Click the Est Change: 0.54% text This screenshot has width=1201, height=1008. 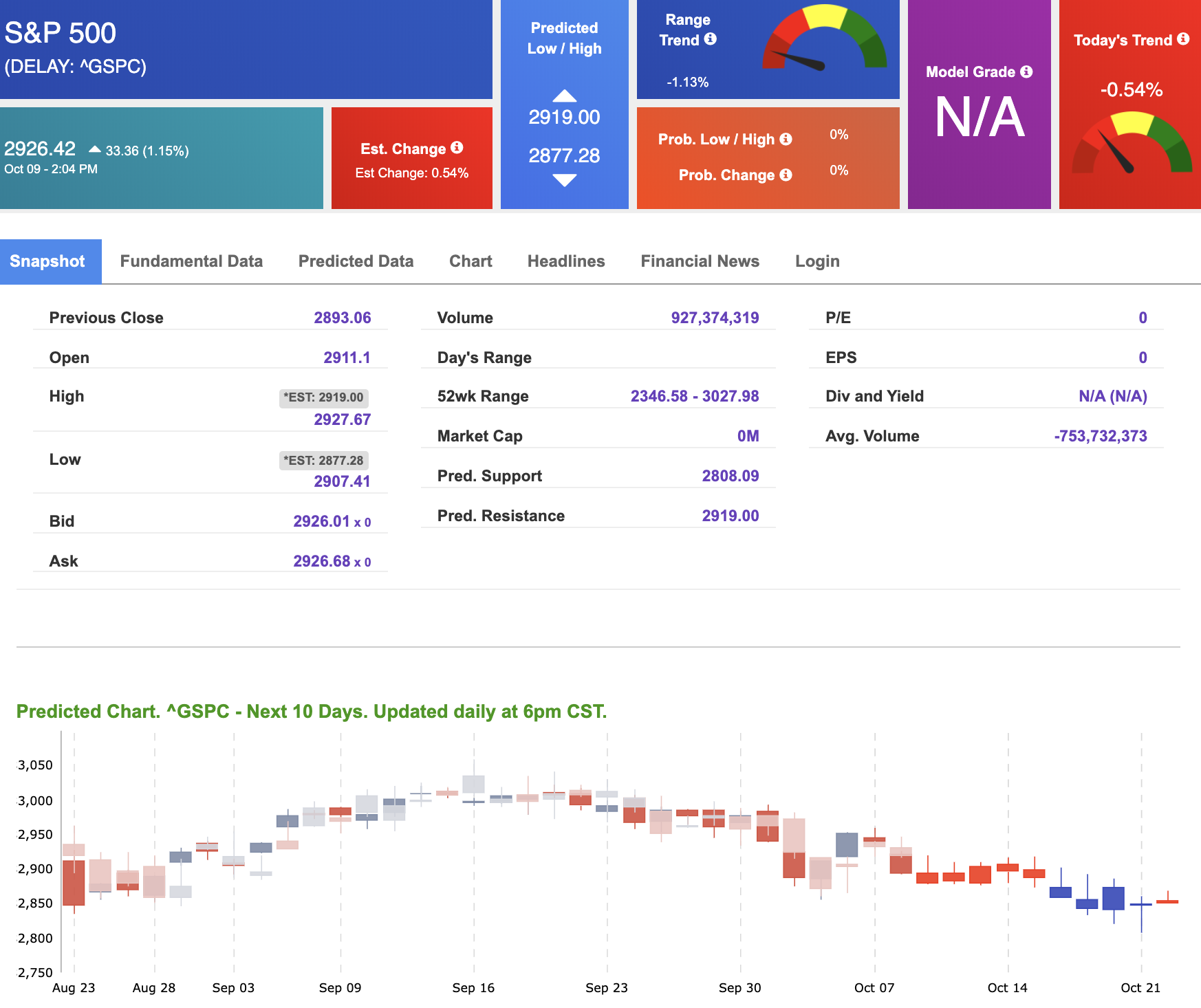coord(412,173)
